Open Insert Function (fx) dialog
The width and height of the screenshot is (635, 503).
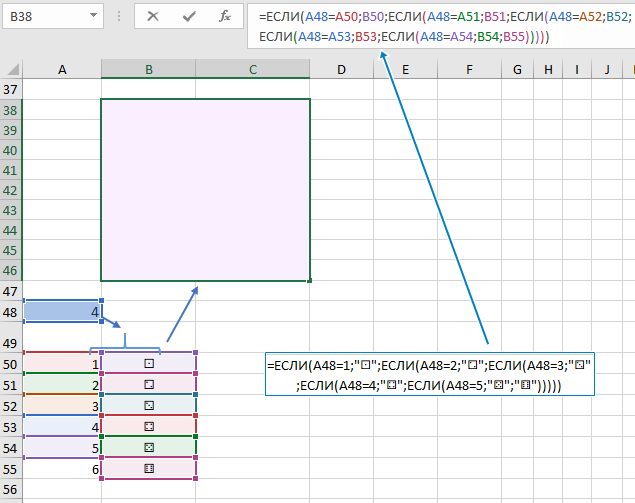click(226, 16)
